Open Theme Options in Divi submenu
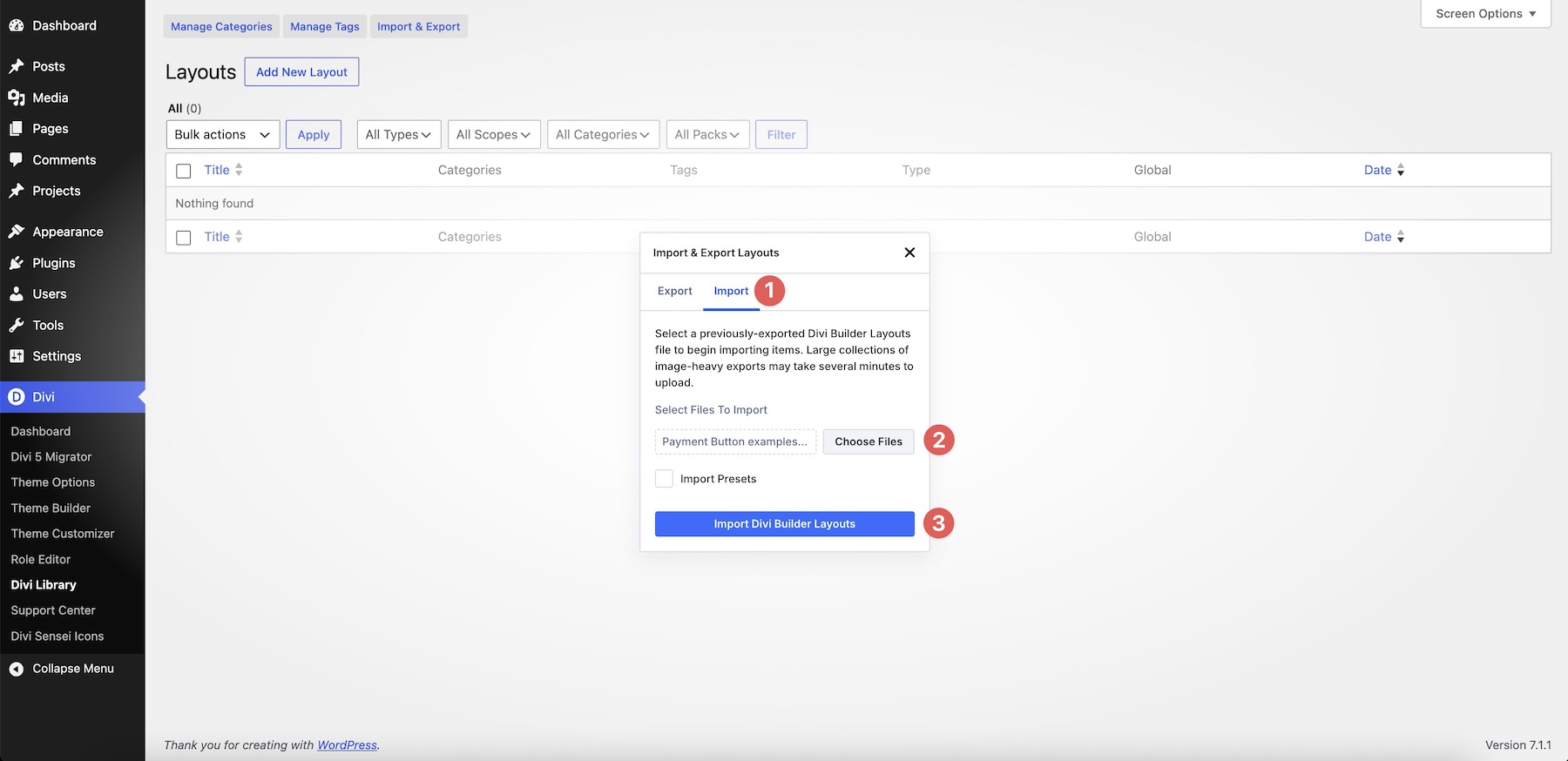 pyautogui.click(x=53, y=482)
